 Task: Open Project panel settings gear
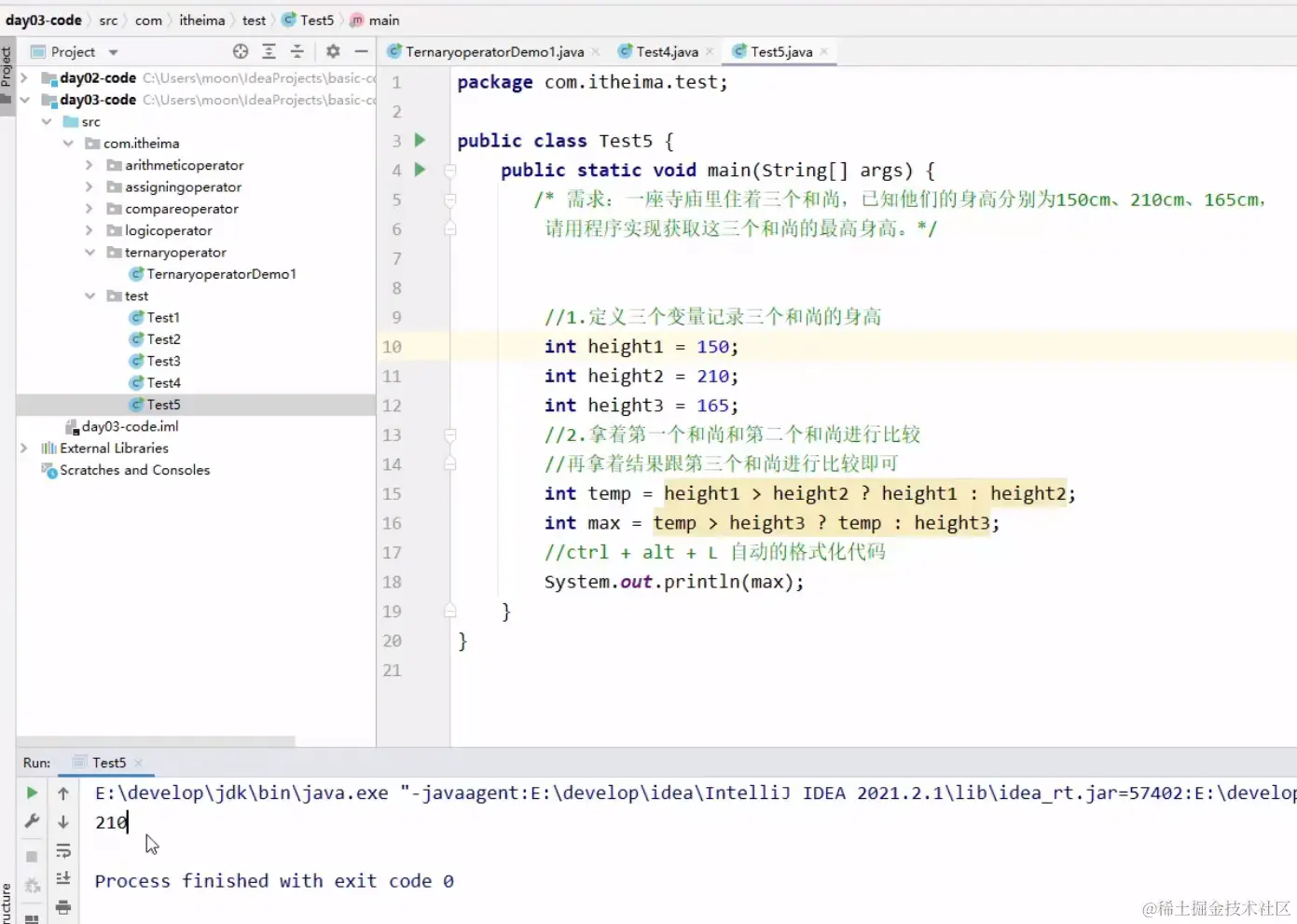pyautogui.click(x=333, y=51)
